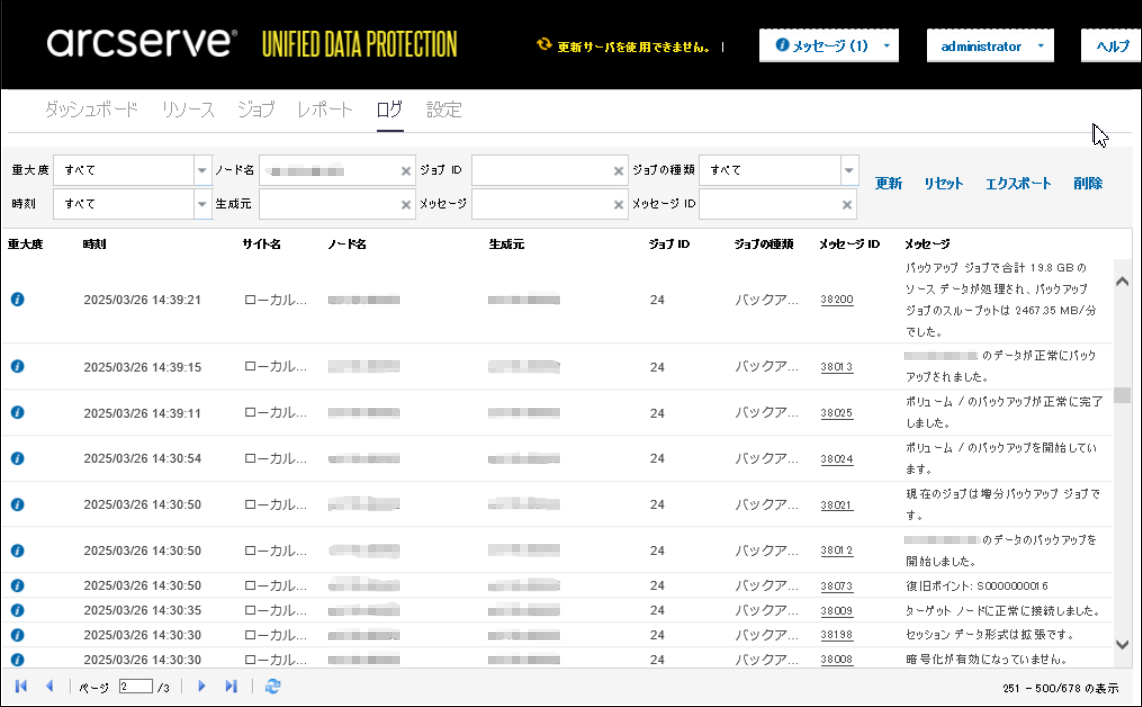
Task: Focus the page number input field
Action: click(x=135, y=686)
